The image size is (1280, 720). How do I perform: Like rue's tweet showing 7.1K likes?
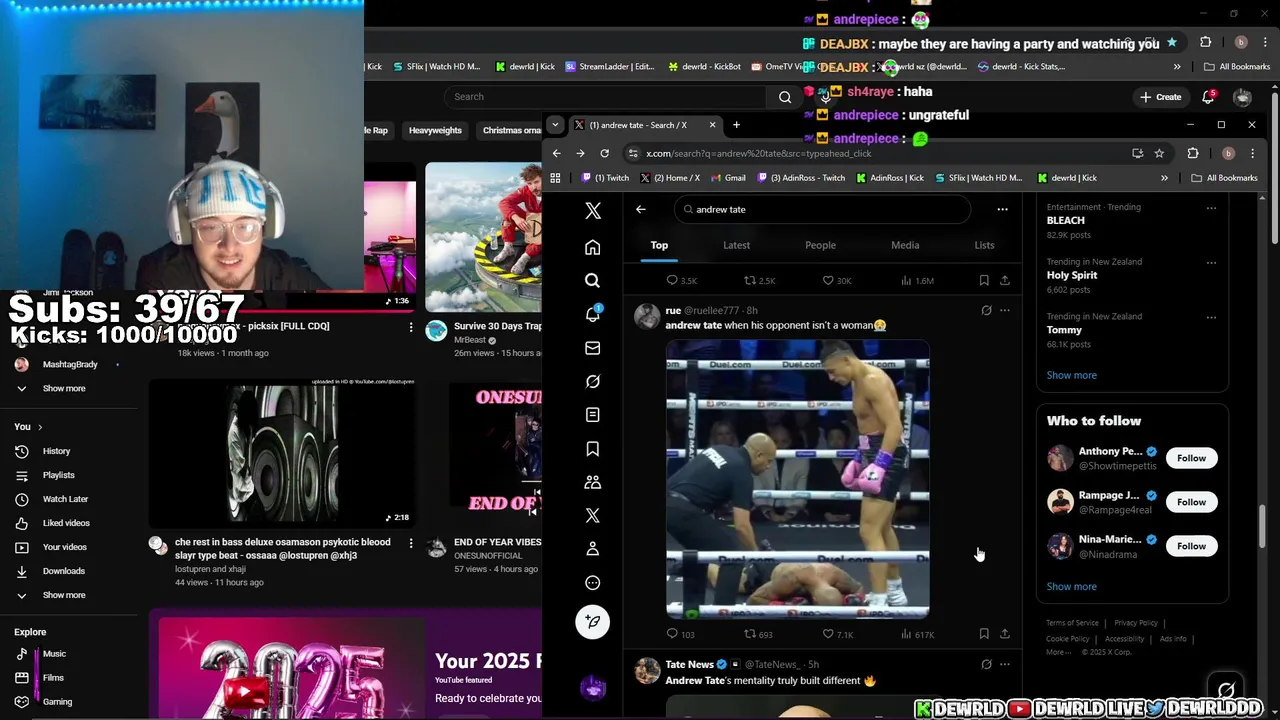(838, 634)
